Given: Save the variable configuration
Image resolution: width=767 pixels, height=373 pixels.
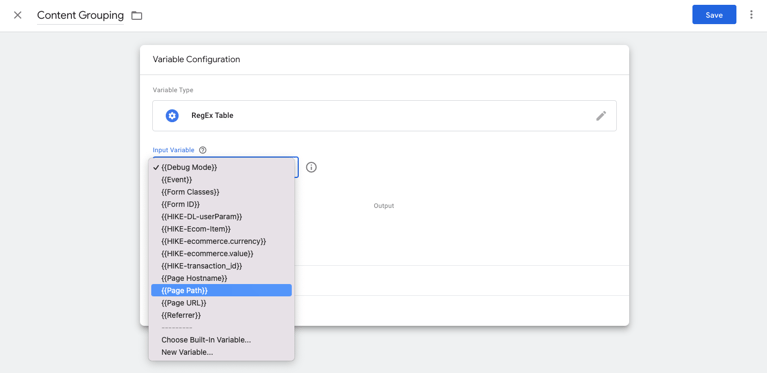Looking at the screenshot, I should coord(714,15).
